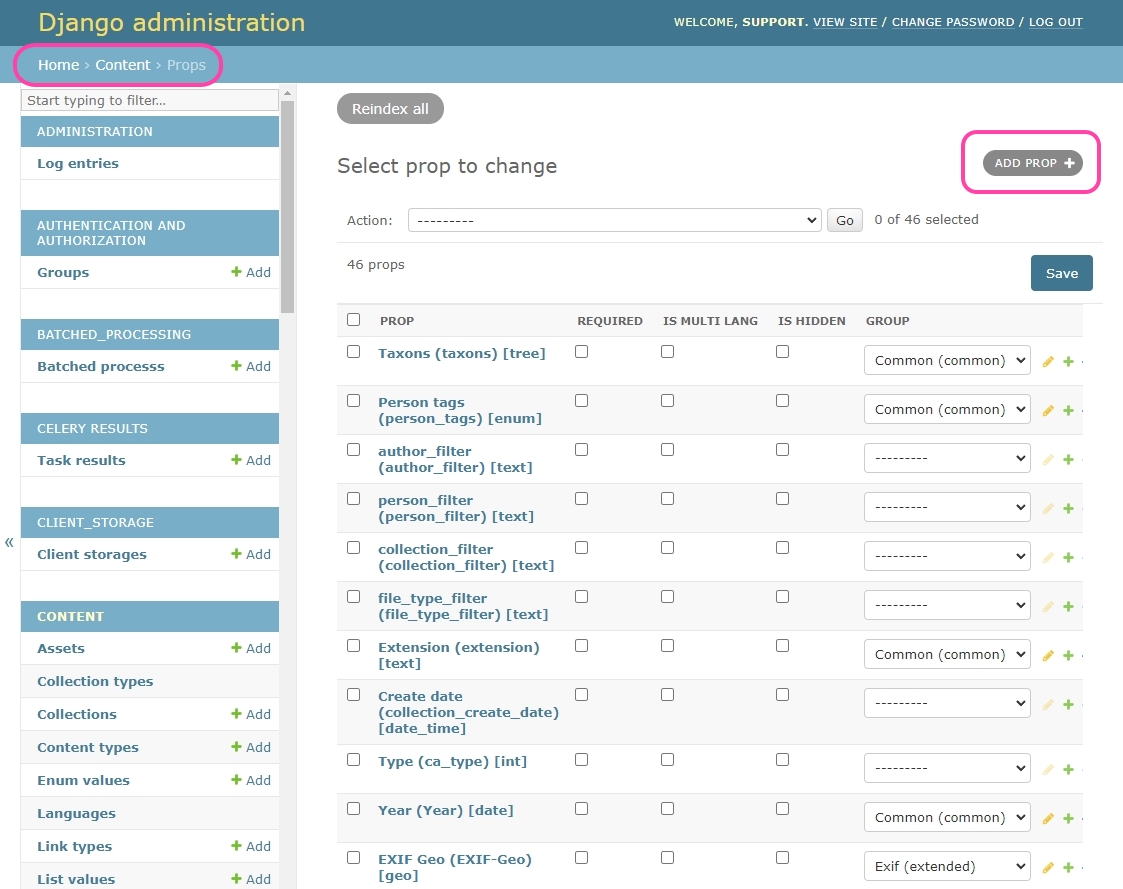Click Add next to Client storages

(251, 554)
